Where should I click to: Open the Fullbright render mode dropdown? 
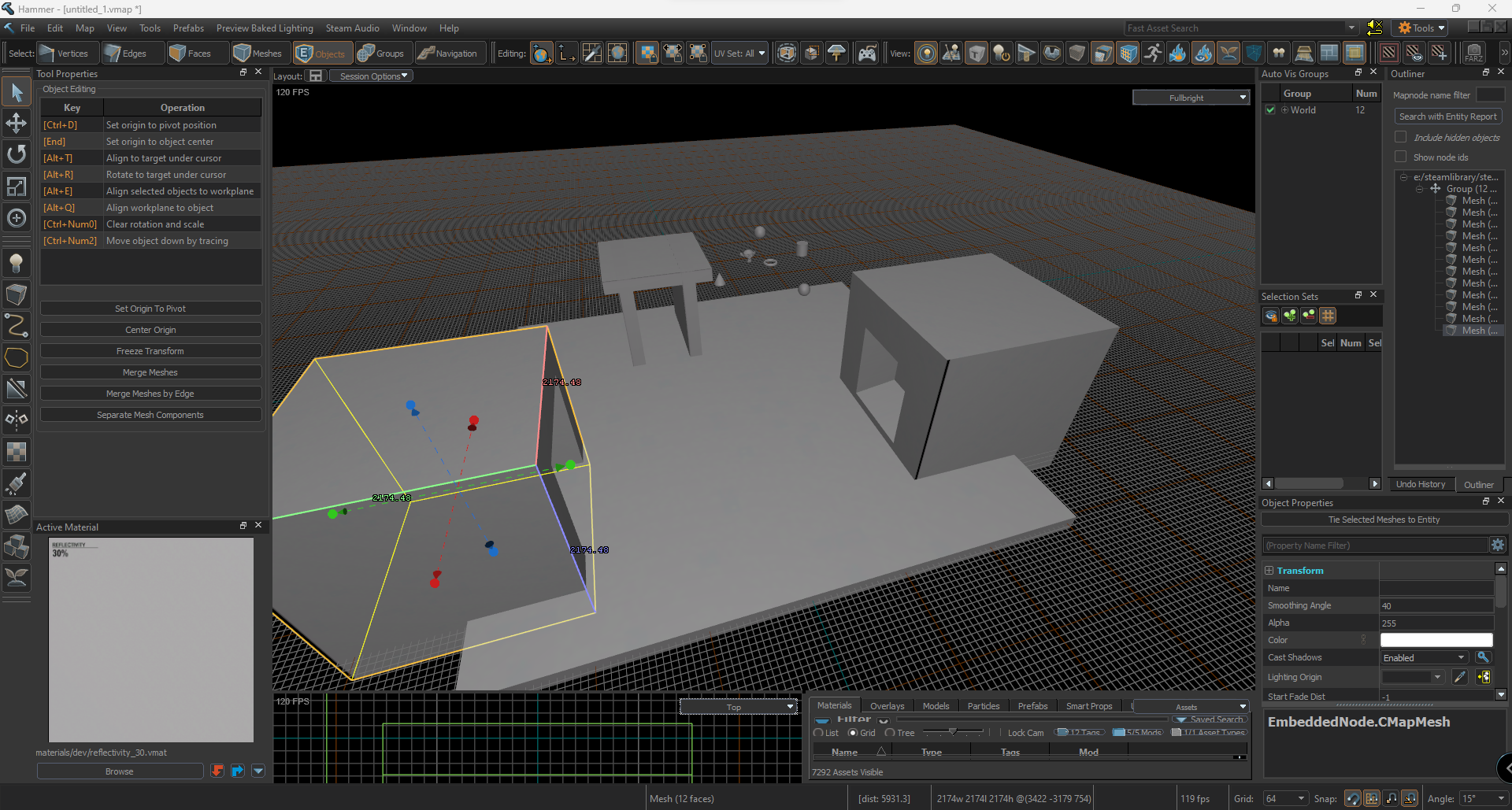click(x=1191, y=98)
